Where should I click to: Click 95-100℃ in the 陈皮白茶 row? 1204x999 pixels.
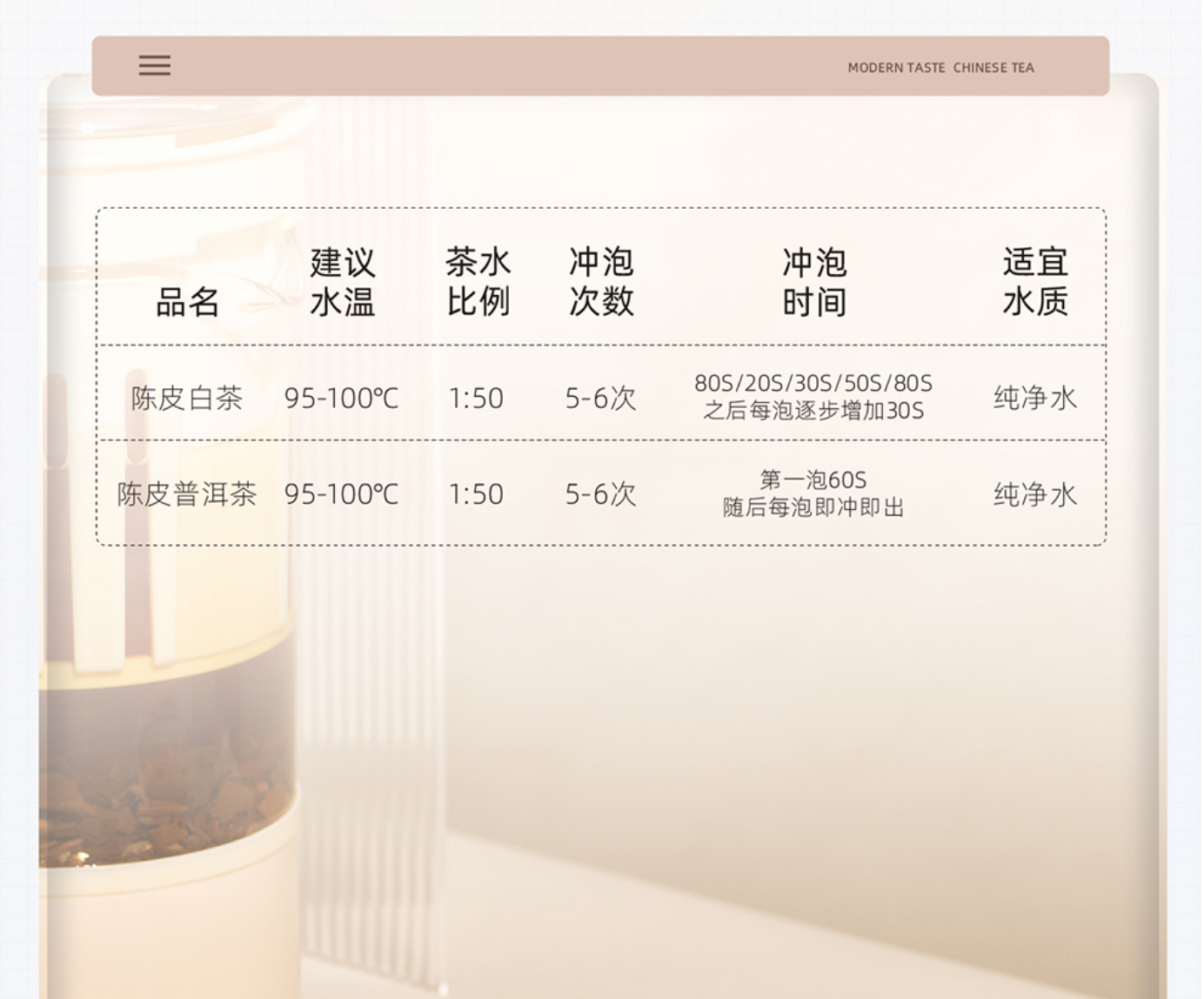(x=341, y=399)
